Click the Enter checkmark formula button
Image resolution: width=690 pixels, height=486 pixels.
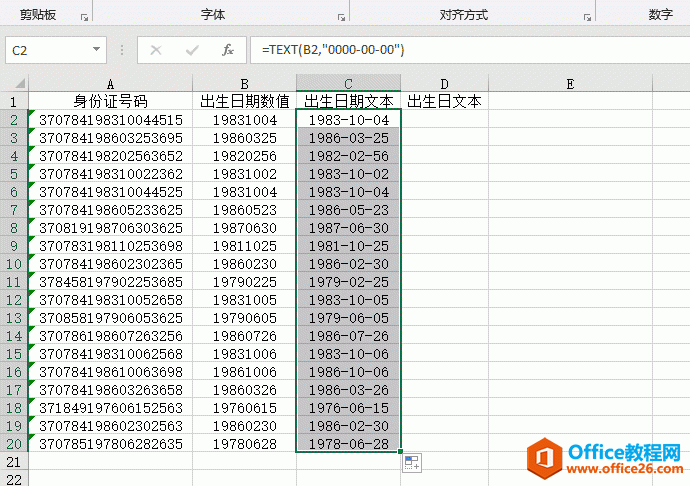pos(192,50)
